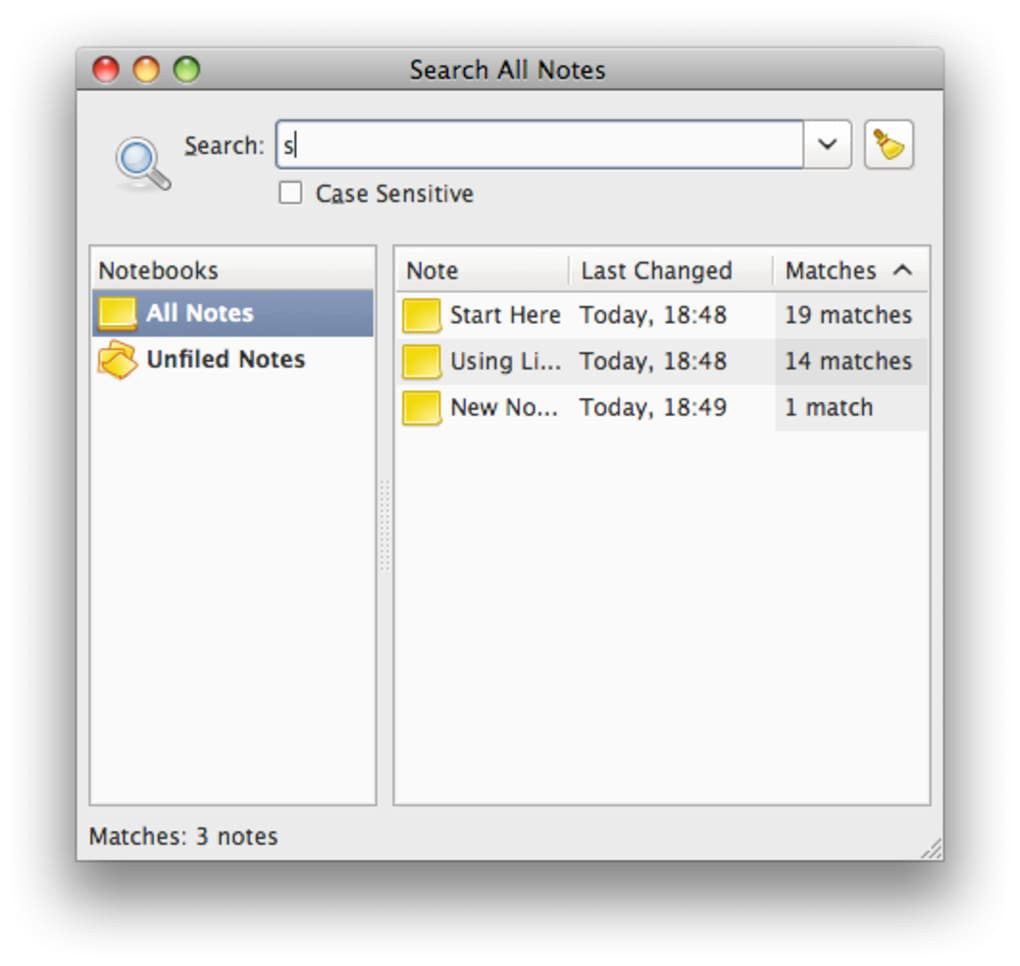Click Today, 18:49 last changed cell

click(653, 408)
